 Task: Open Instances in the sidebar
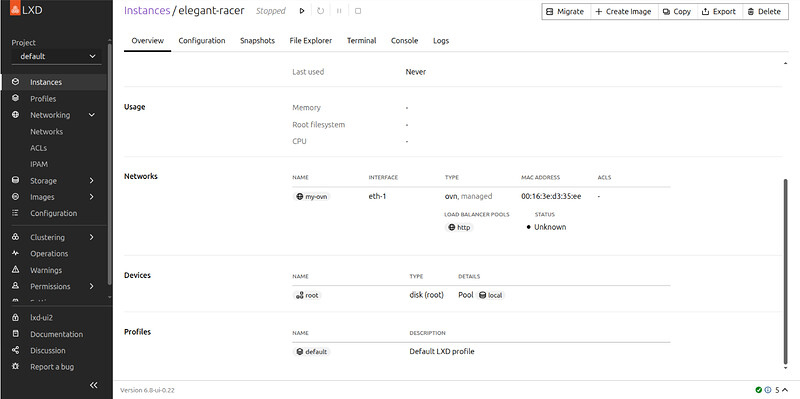[x=54, y=82]
